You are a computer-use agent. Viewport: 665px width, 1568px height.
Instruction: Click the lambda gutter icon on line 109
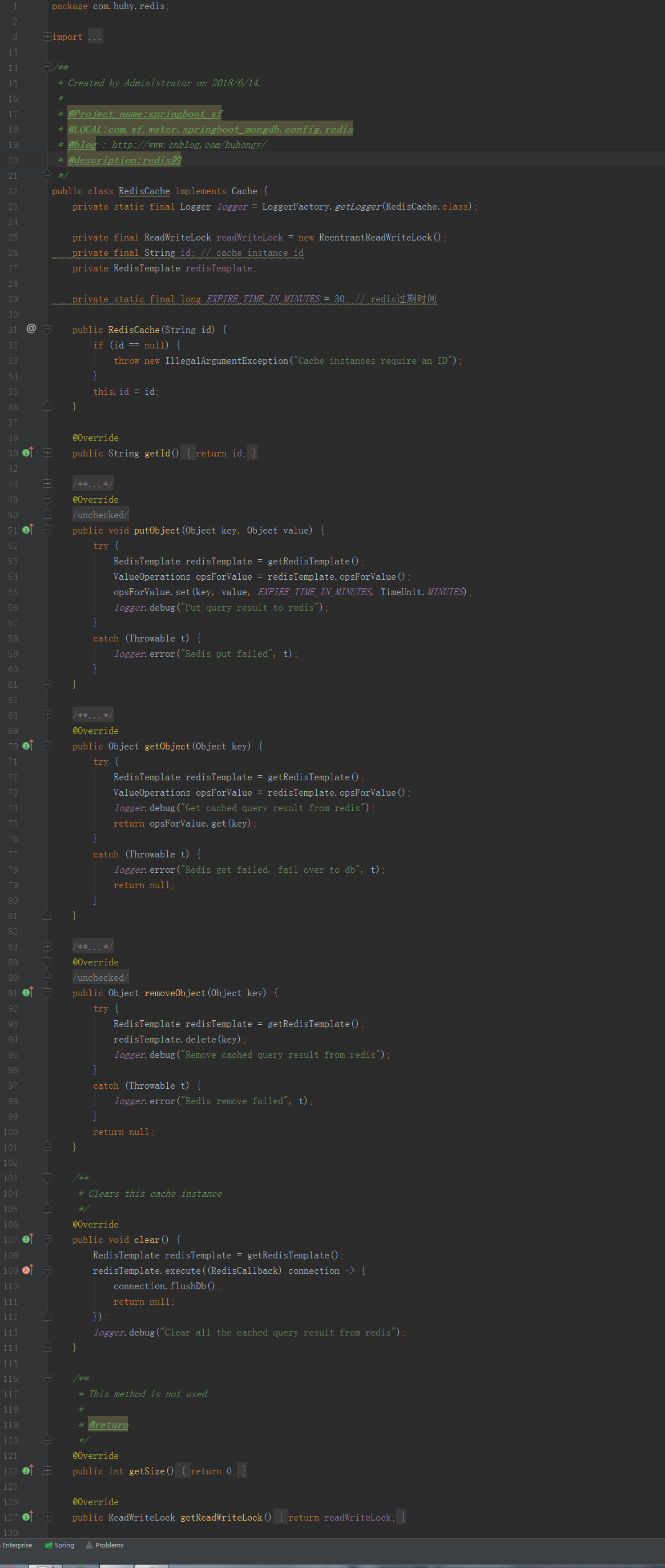(x=27, y=1270)
